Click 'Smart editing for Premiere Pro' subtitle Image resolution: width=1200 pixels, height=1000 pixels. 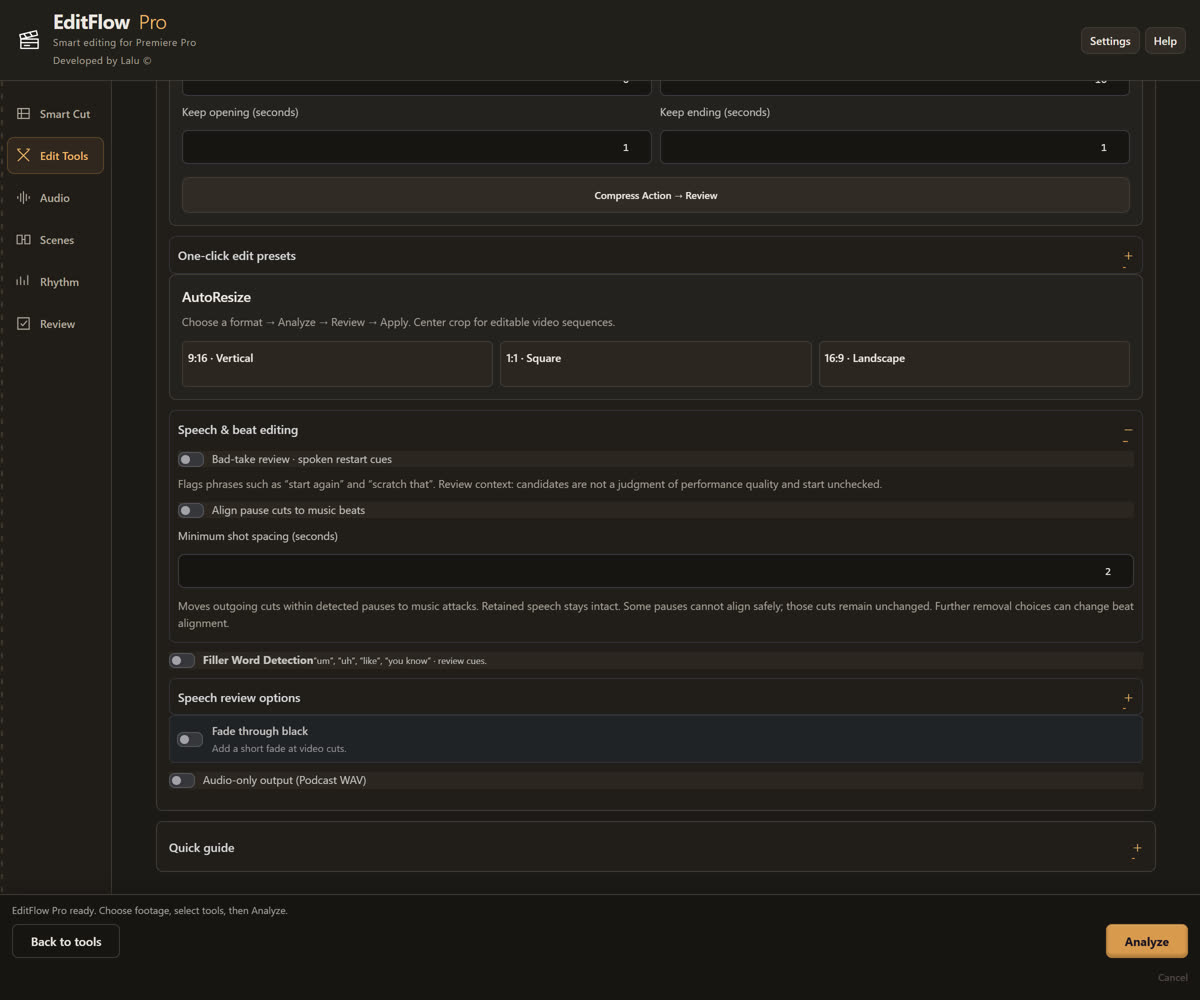[124, 43]
